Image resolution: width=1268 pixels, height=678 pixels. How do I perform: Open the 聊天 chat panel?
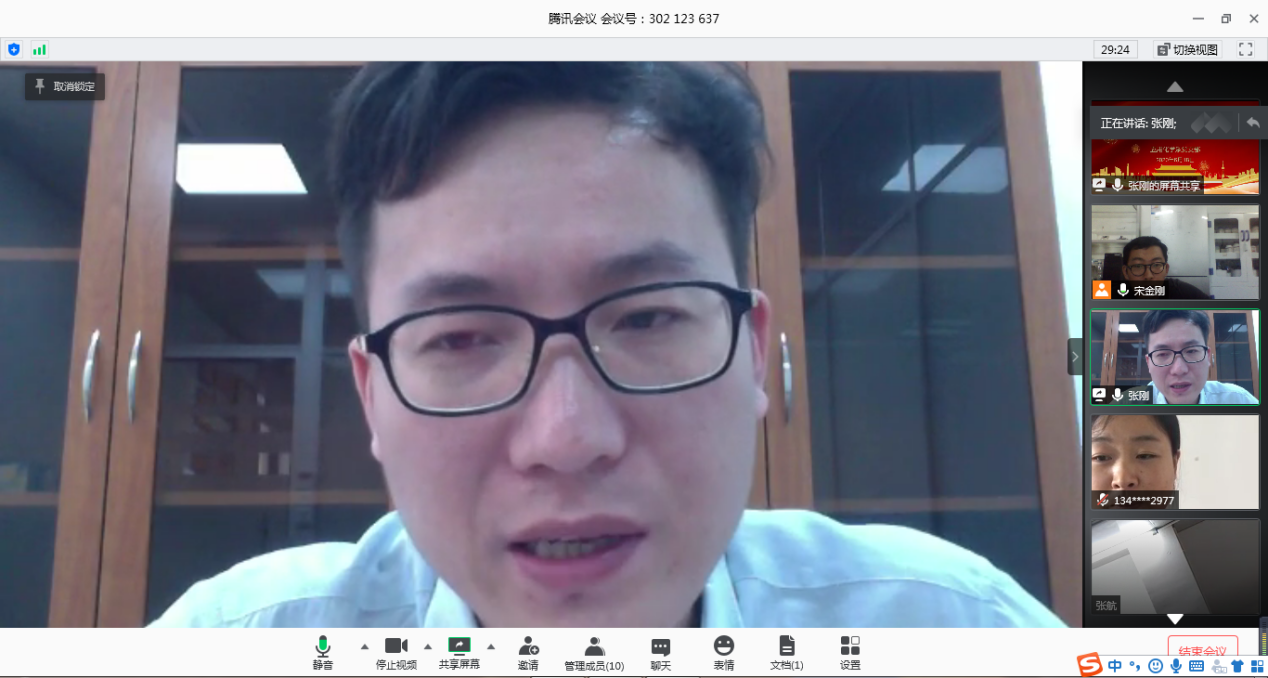660,652
